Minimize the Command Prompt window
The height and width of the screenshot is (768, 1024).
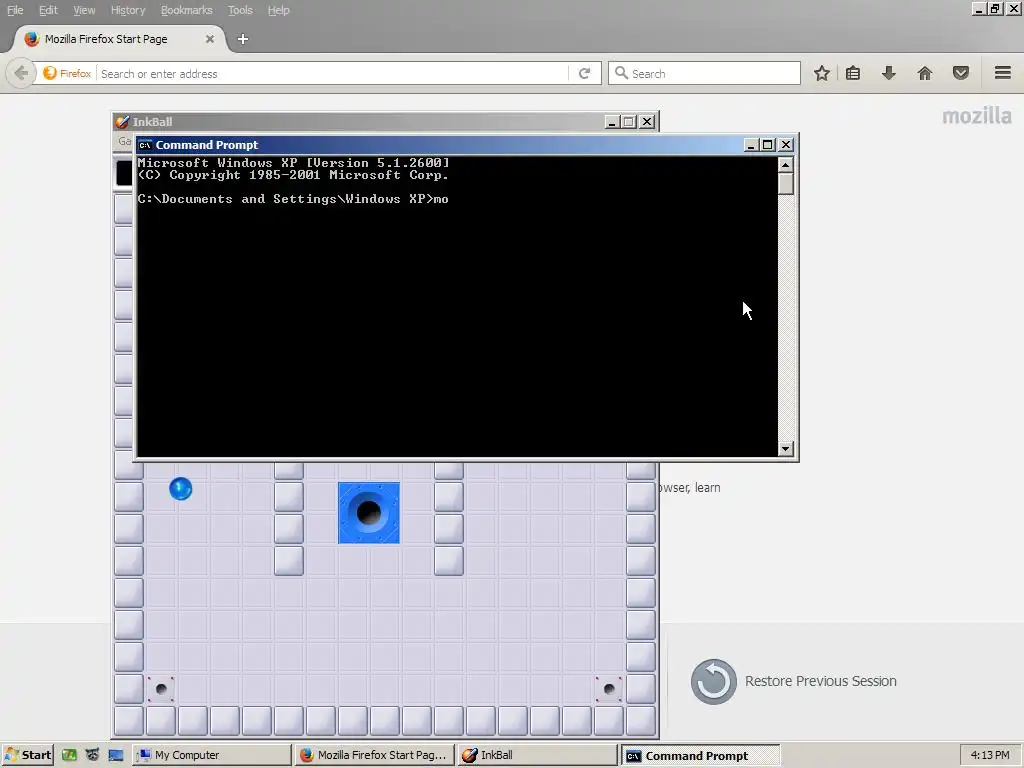[751, 145]
